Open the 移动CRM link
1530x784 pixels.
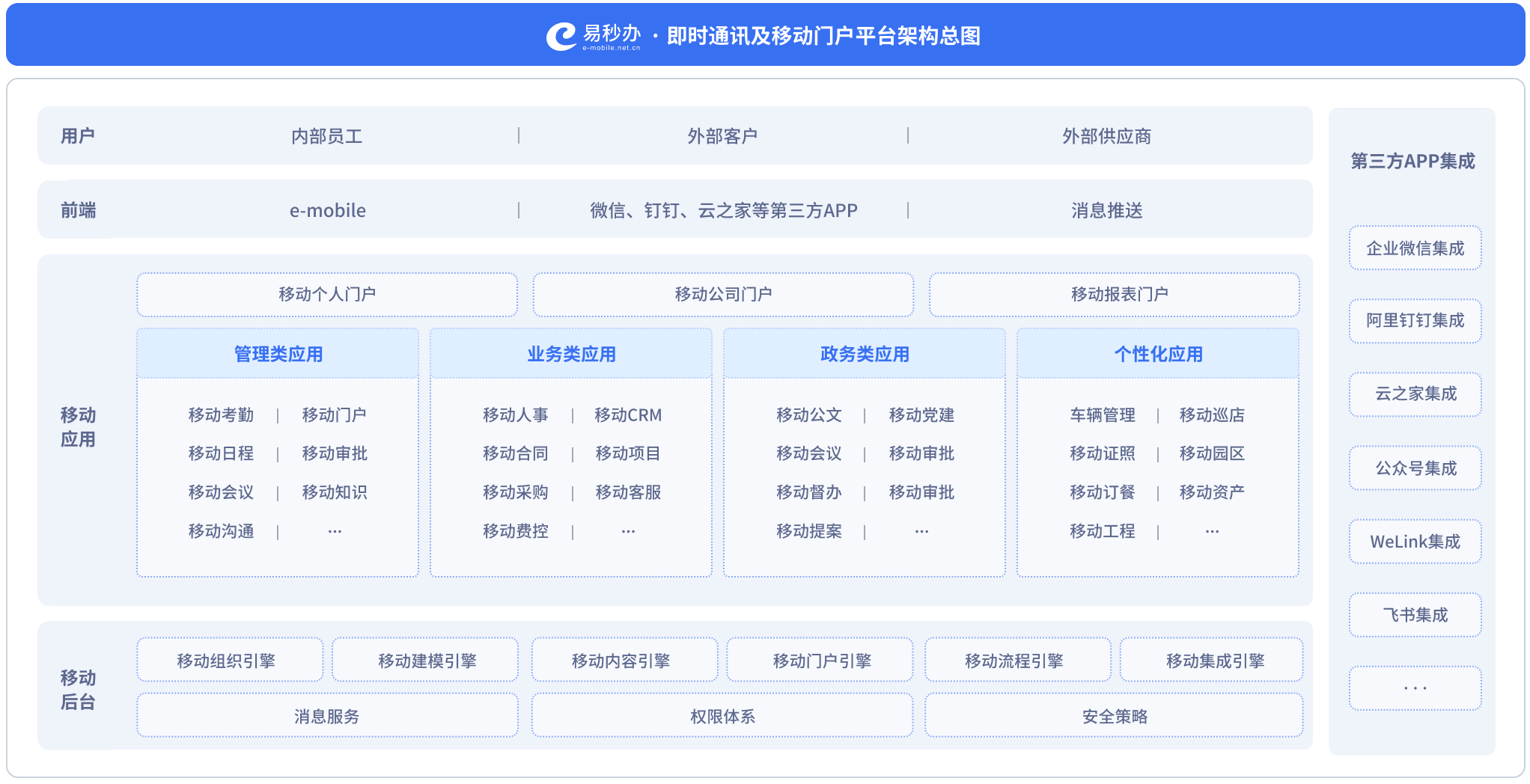coord(627,415)
